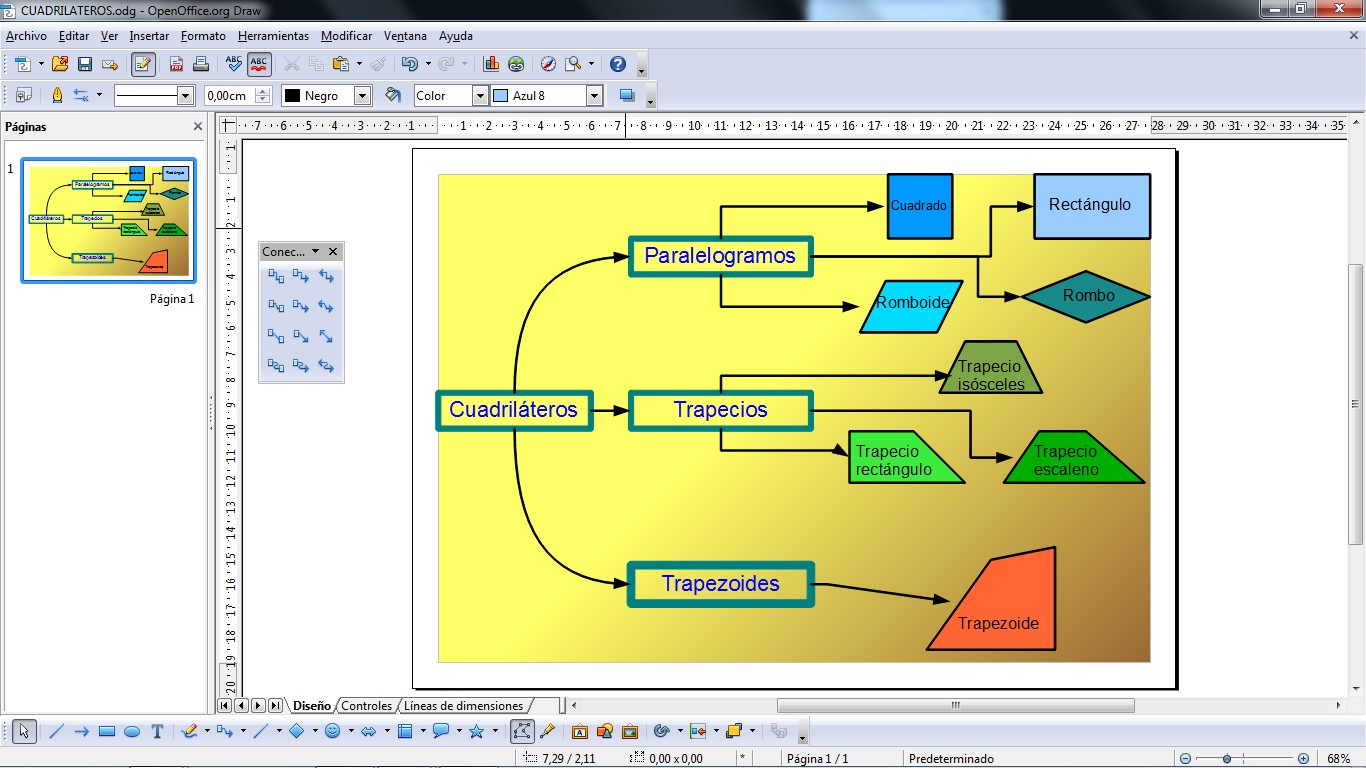Select the Text tool

click(x=157, y=731)
